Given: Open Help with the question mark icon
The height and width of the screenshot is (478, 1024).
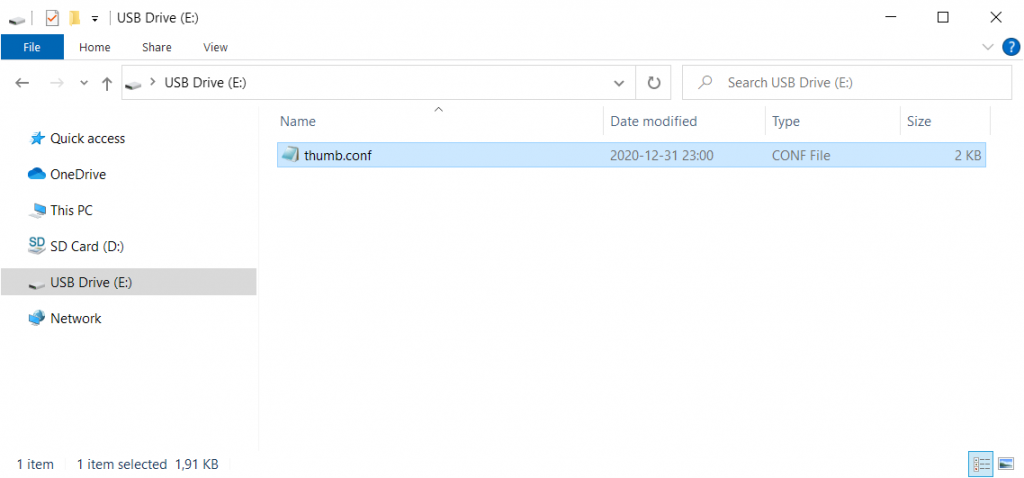Looking at the screenshot, I should [x=1010, y=47].
